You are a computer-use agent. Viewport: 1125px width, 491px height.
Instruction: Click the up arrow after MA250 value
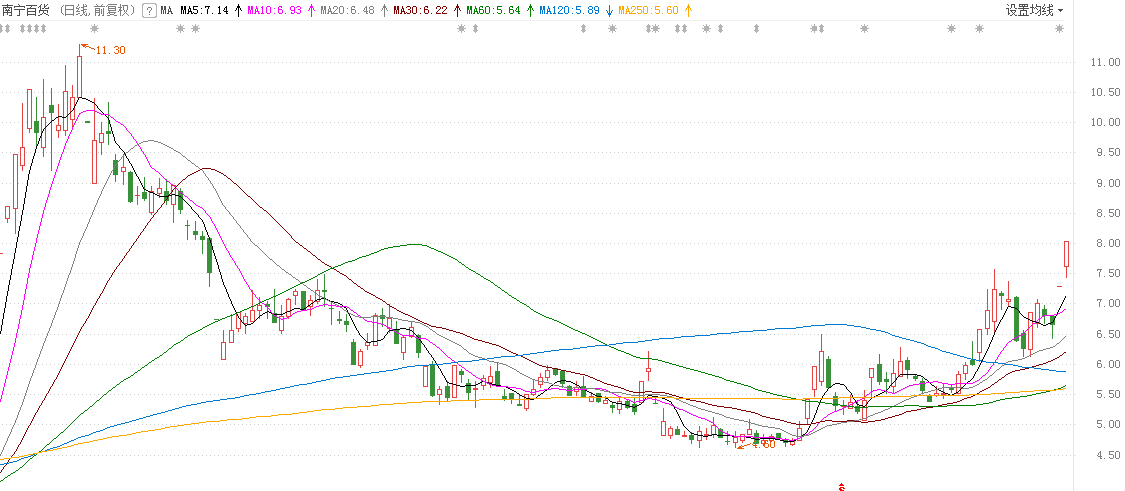(x=688, y=10)
